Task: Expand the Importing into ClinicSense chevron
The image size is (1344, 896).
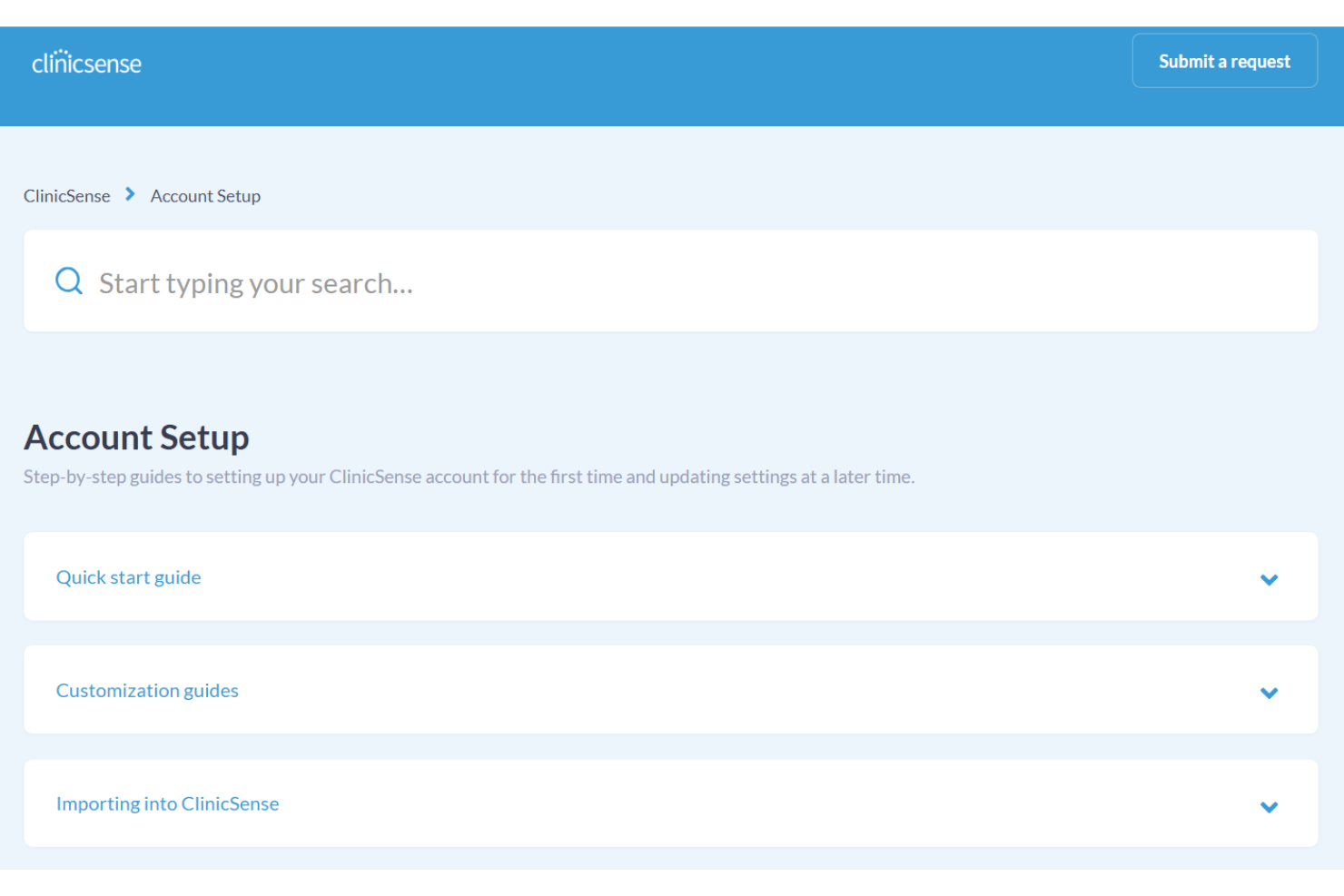Action: (x=1270, y=807)
